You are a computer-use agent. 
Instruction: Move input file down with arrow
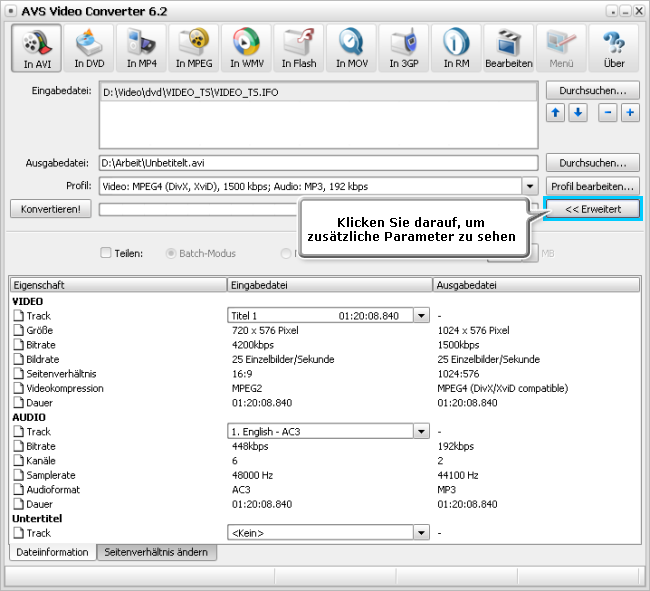pos(578,113)
